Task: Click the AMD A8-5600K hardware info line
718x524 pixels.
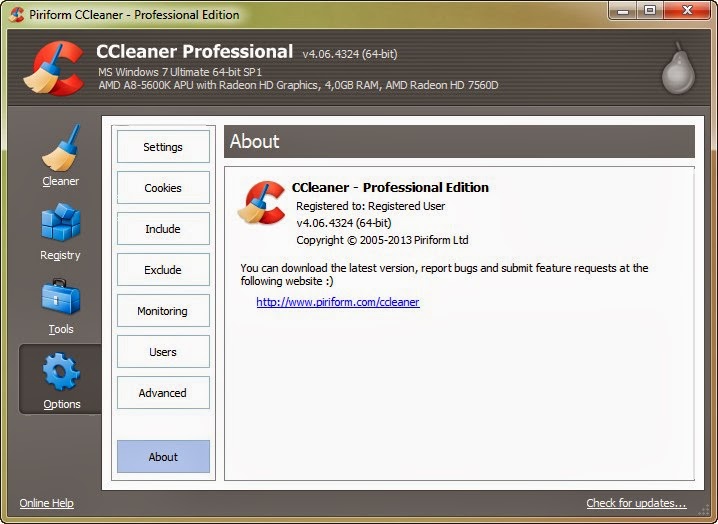Action: (x=298, y=85)
